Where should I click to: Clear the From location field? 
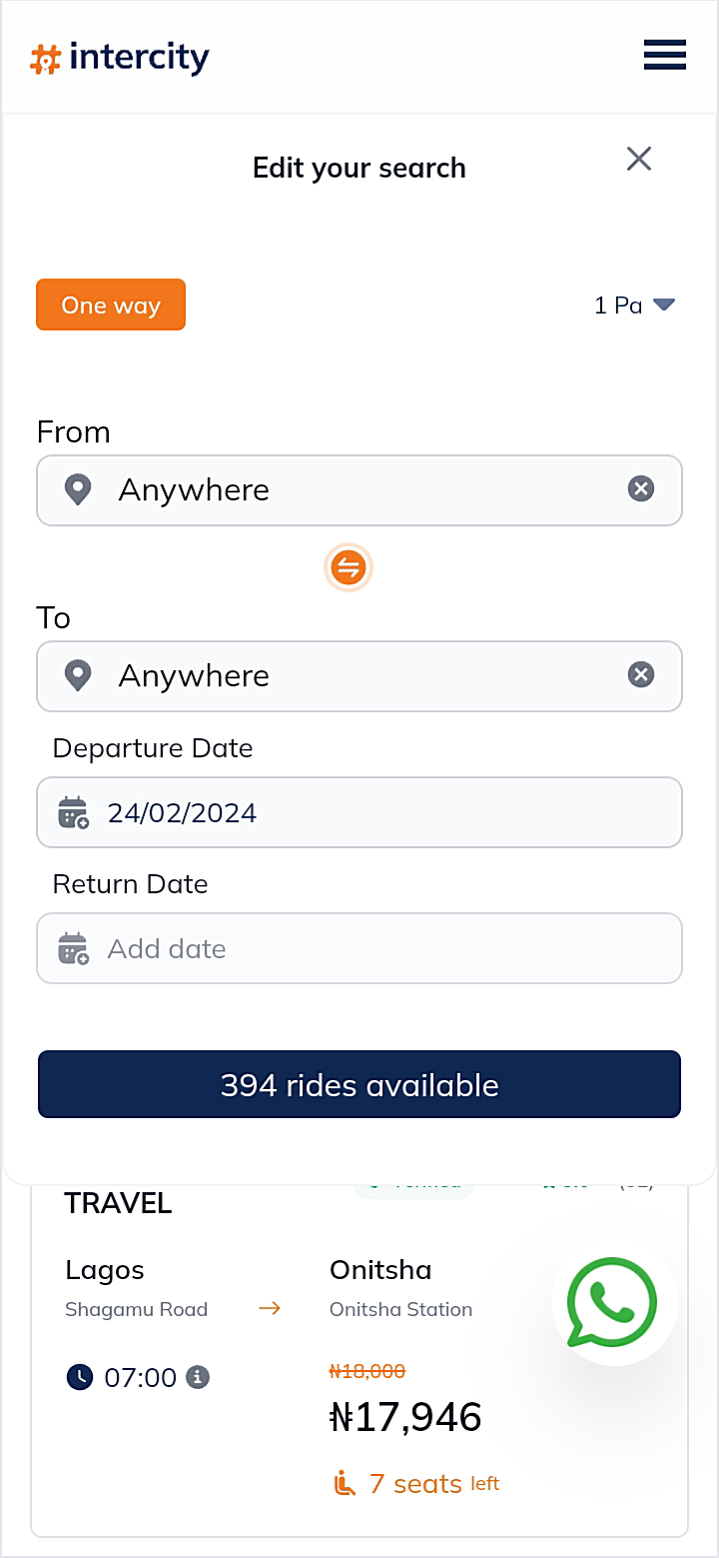tap(640, 489)
